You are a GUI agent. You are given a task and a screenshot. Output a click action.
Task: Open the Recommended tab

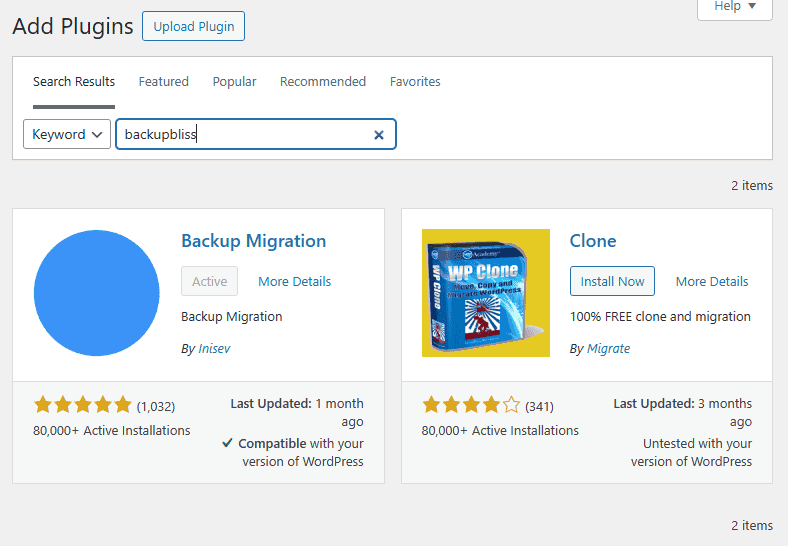322,82
